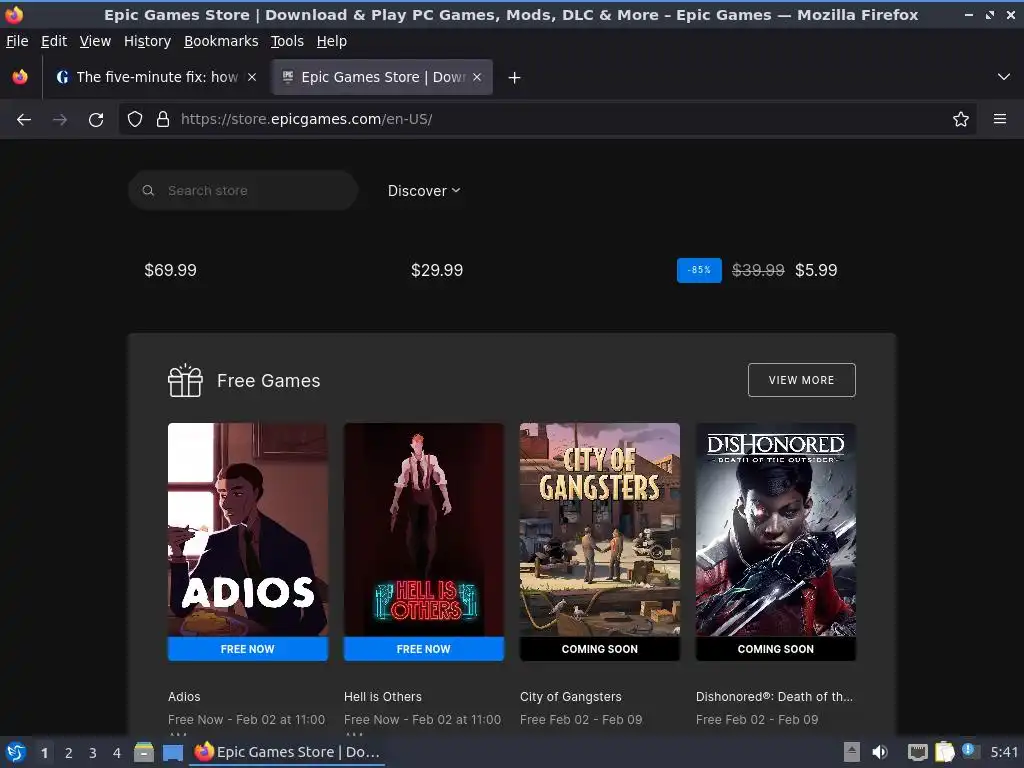
Task: Click the $29.99 price
Action: (437, 270)
